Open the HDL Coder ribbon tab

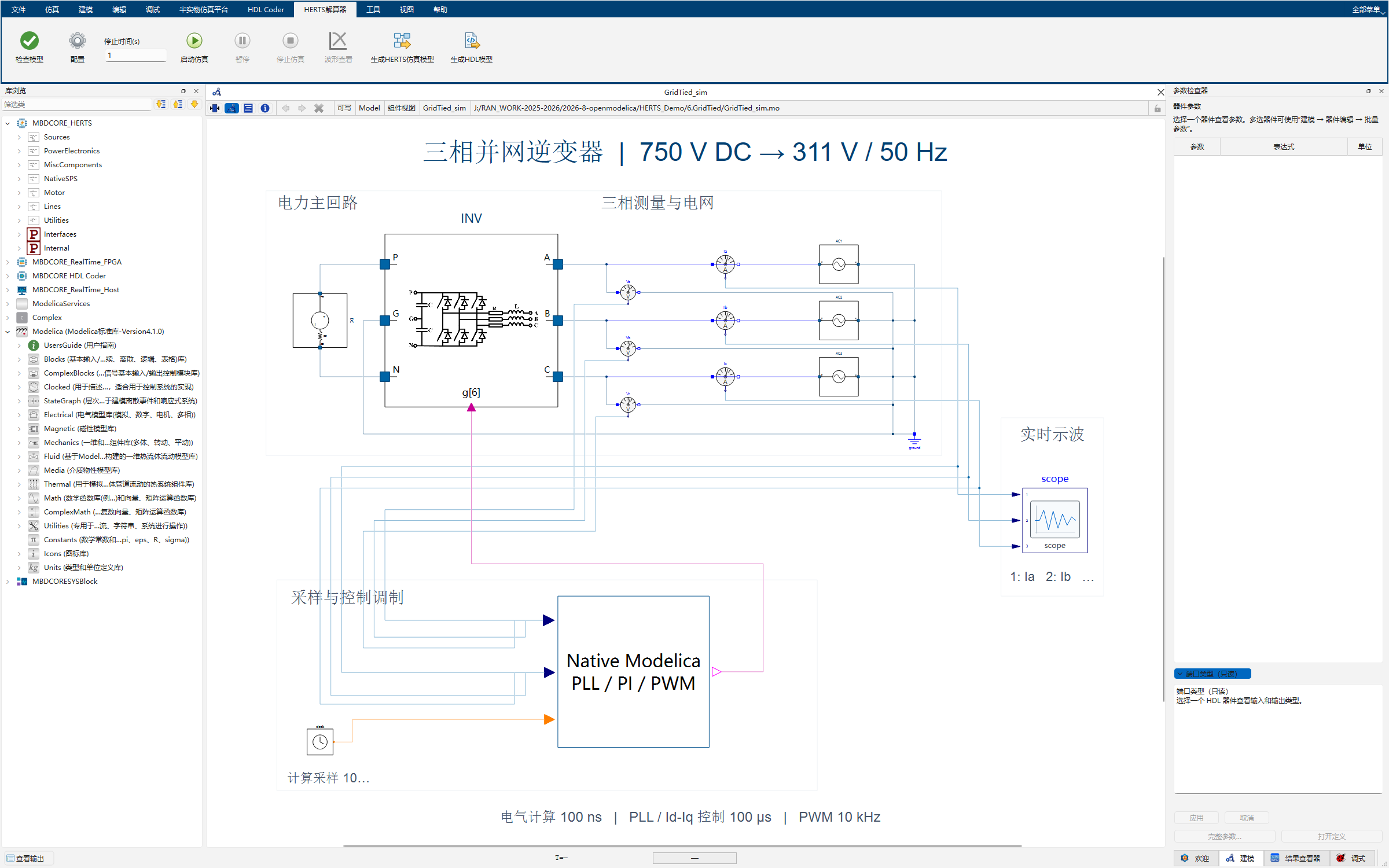pyautogui.click(x=266, y=9)
